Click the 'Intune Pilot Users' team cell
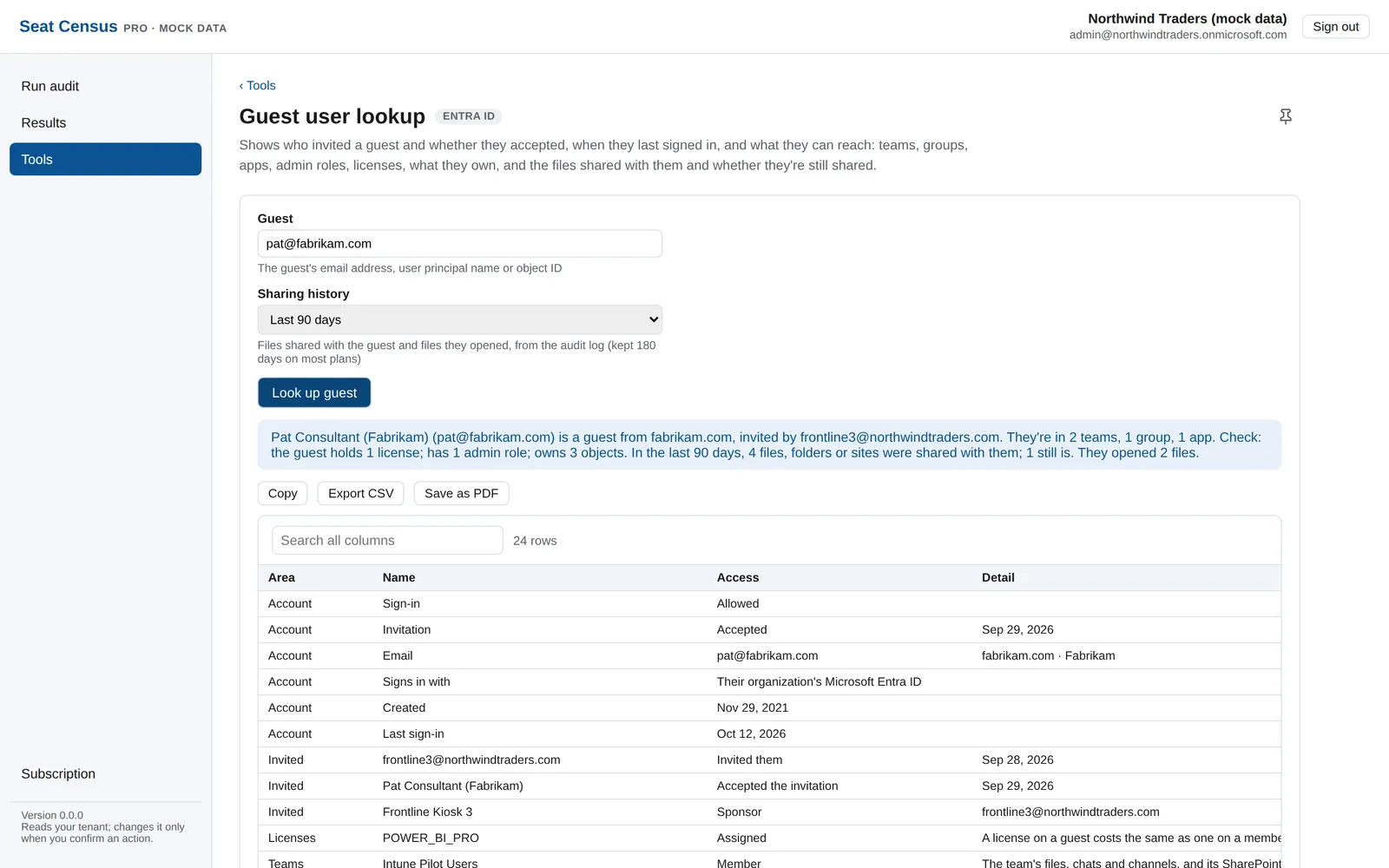The image size is (1389, 868). pyautogui.click(x=430, y=863)
